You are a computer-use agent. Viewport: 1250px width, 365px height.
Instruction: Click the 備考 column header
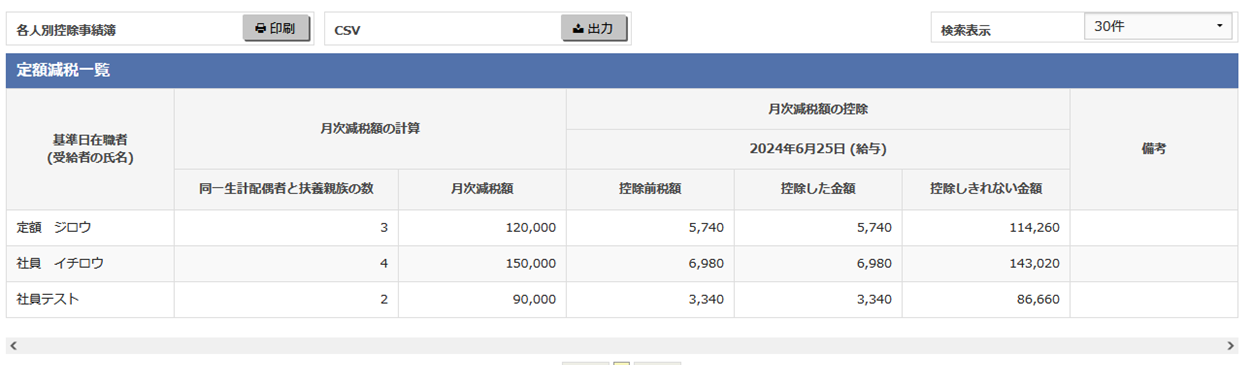(1154, 149)
